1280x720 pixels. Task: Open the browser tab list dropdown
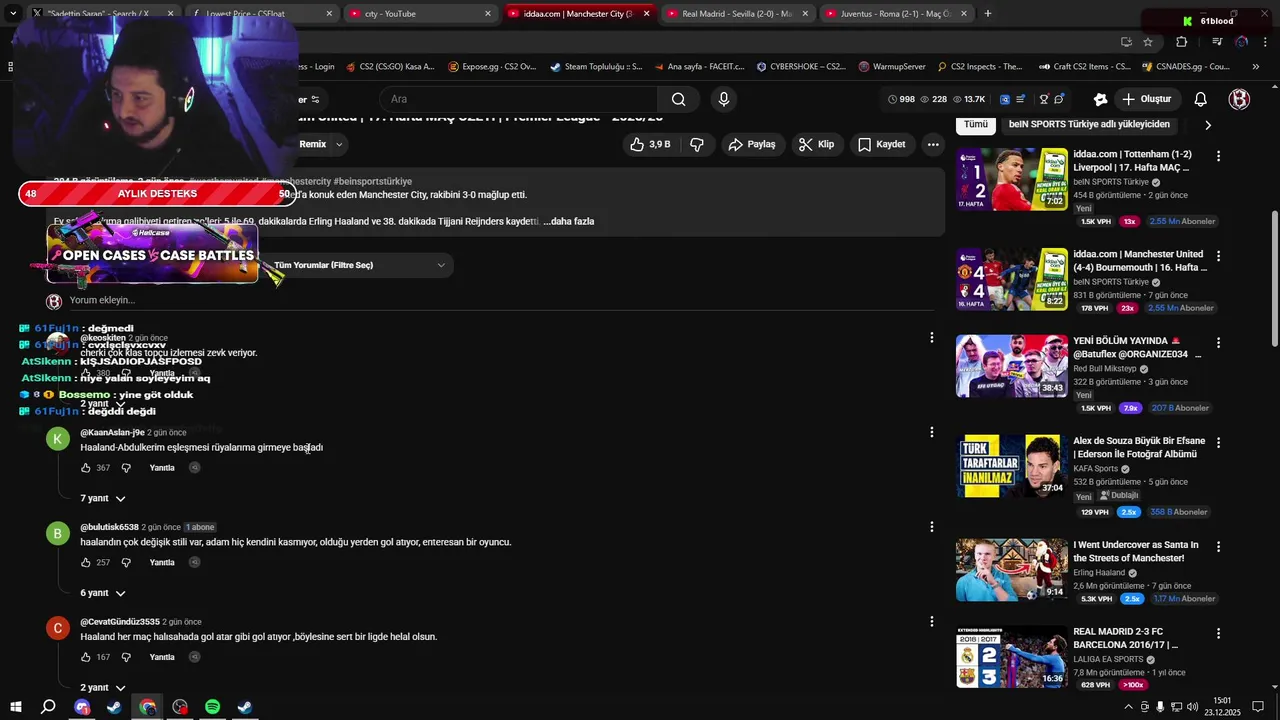click(13, 13)
